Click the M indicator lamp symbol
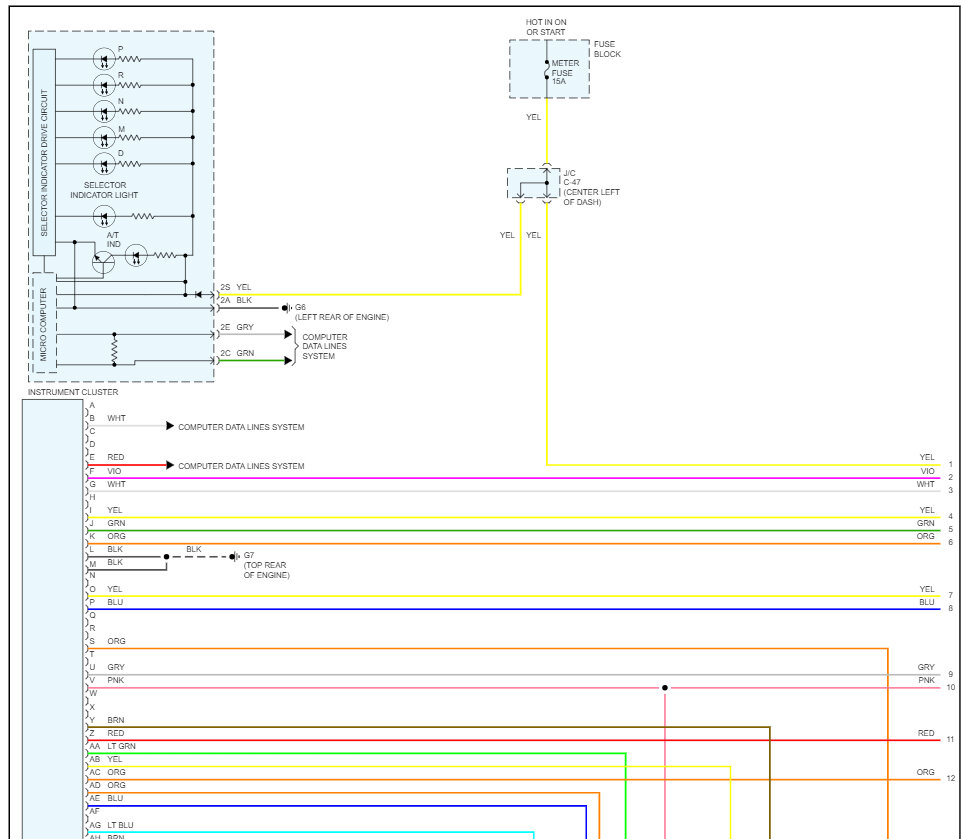The width and height of the screenshot is (963, 839). pyautogui.click(x=105, y=137)
